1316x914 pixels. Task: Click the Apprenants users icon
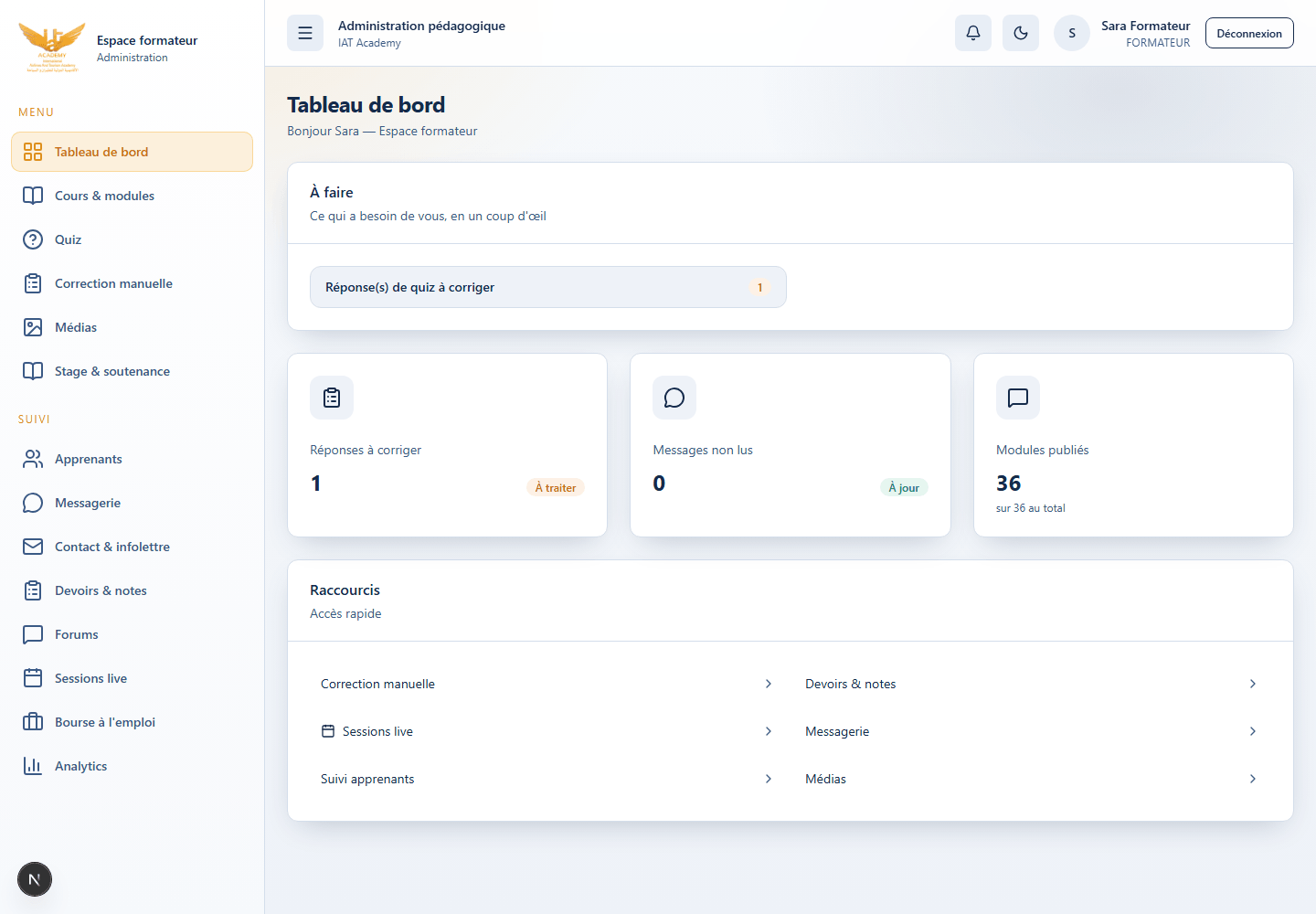pyautogui.click(x=33, y=459)
